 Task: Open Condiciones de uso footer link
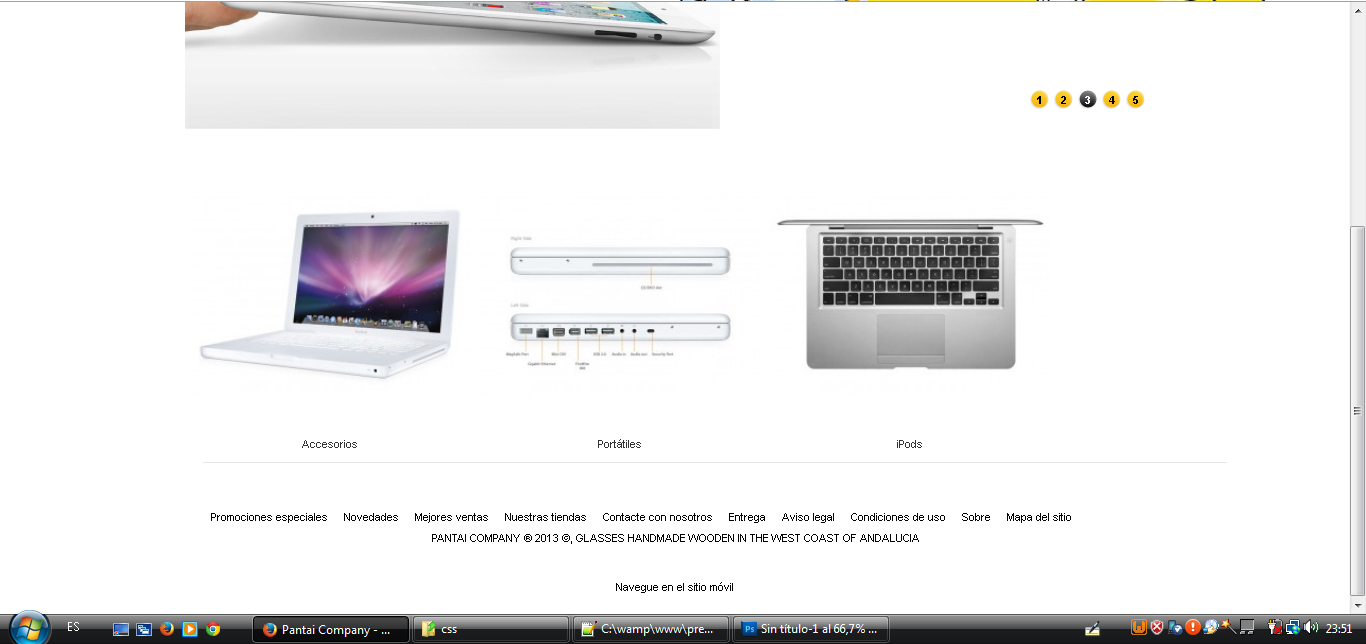(898, 517)
